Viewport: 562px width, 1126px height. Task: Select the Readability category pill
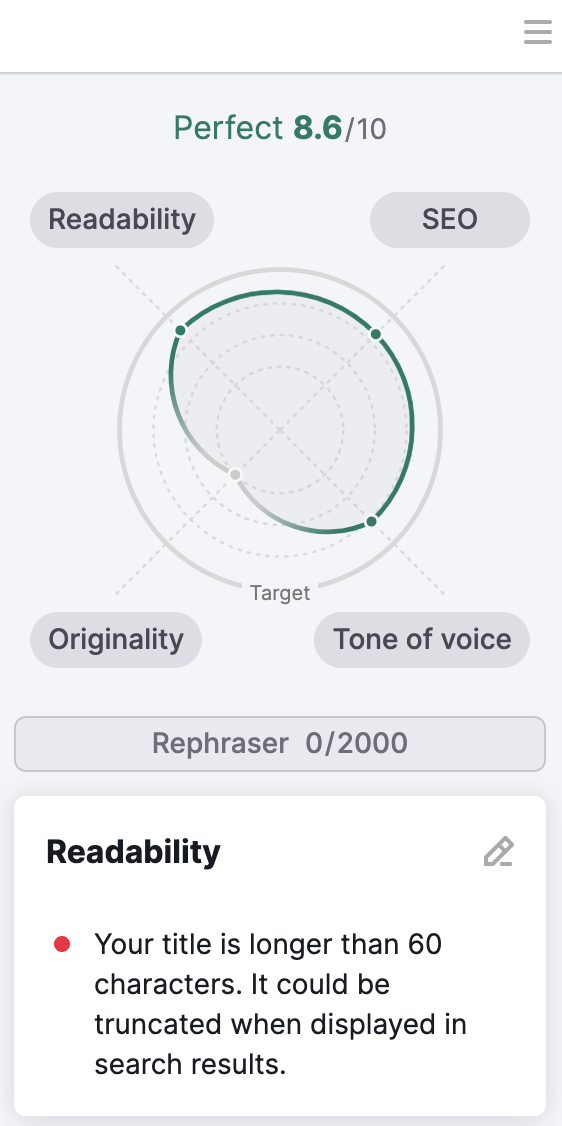click(x=122, y=220)
